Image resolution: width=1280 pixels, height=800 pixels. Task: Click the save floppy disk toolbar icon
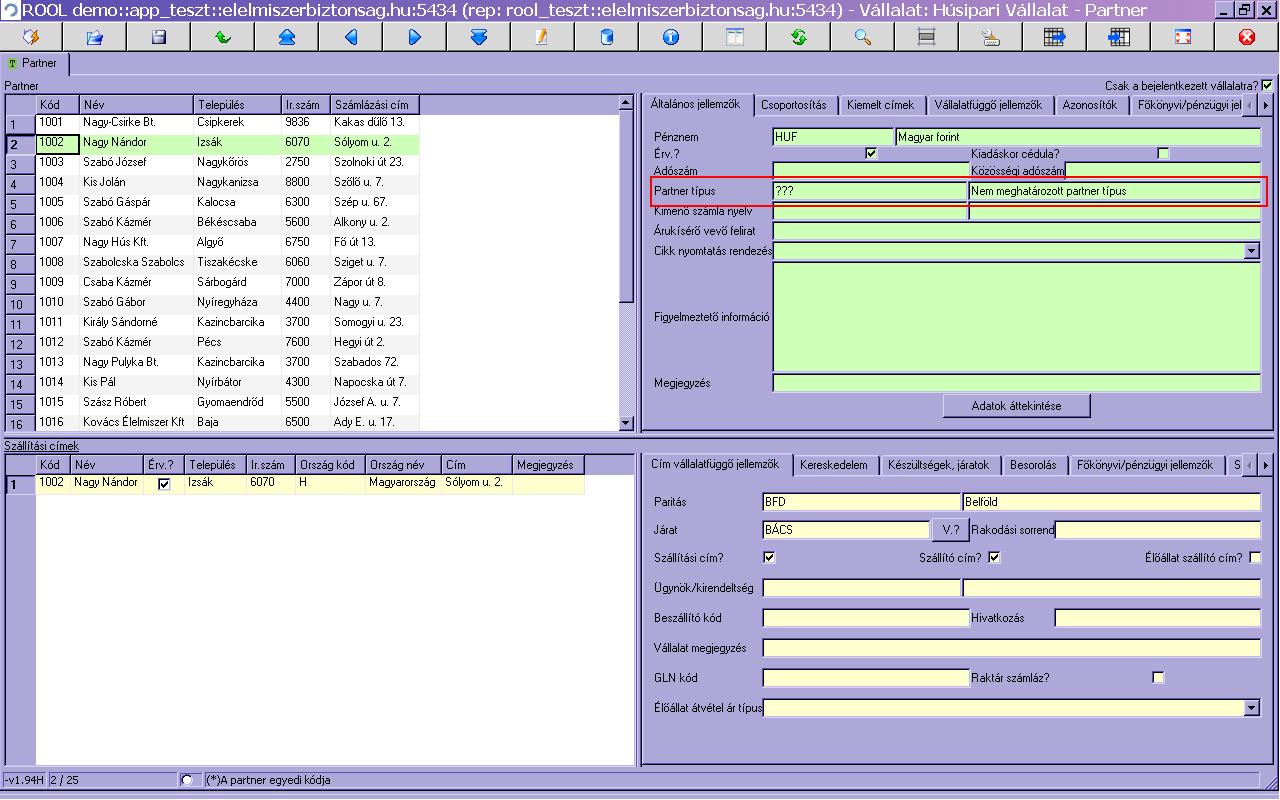[158, 37]
